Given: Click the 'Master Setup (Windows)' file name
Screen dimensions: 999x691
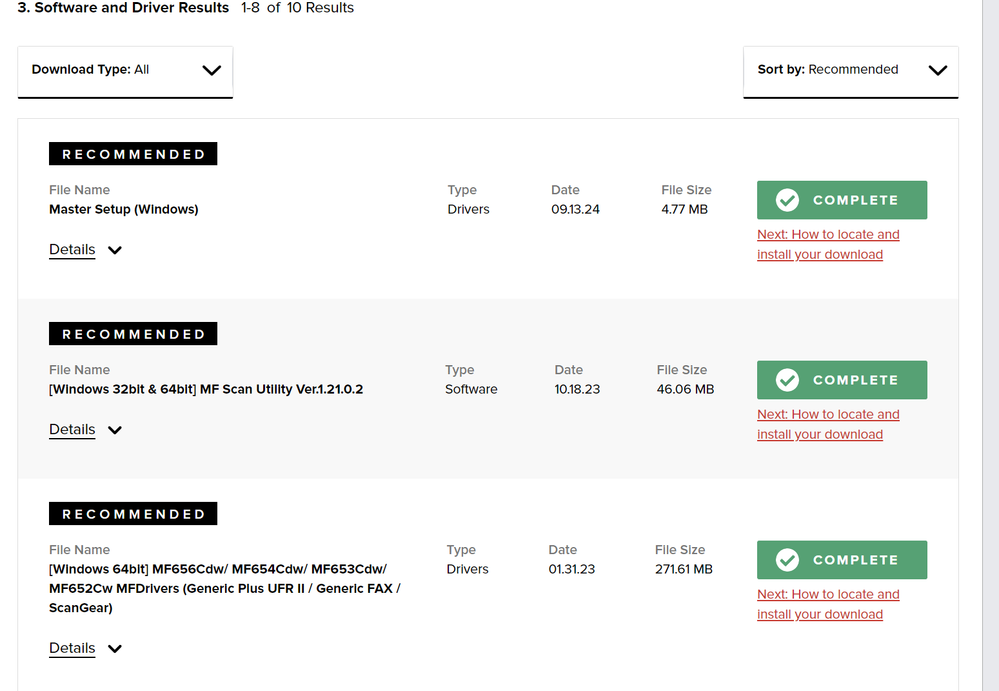Looking at the screenshot, I should 124,210.
